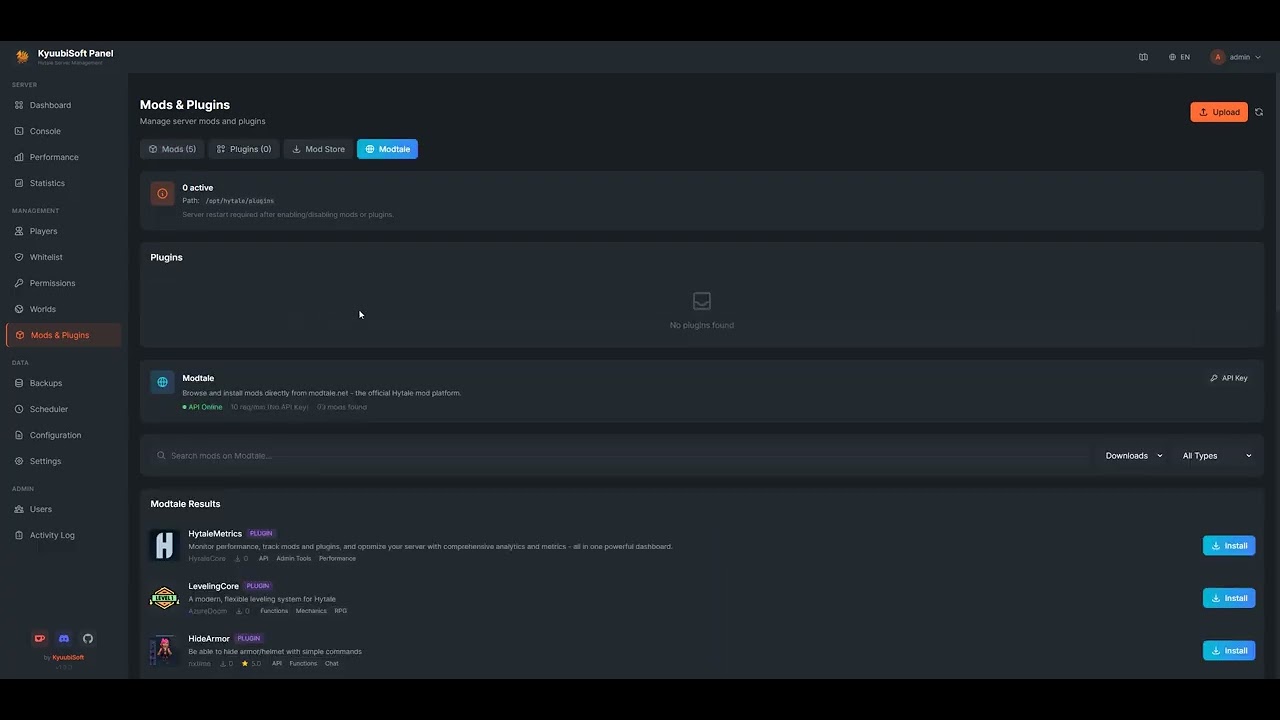This screenshot has height=720, width=1280.
Task: Open Backups database icon in sidebar
Action: (x=19, y=383)
